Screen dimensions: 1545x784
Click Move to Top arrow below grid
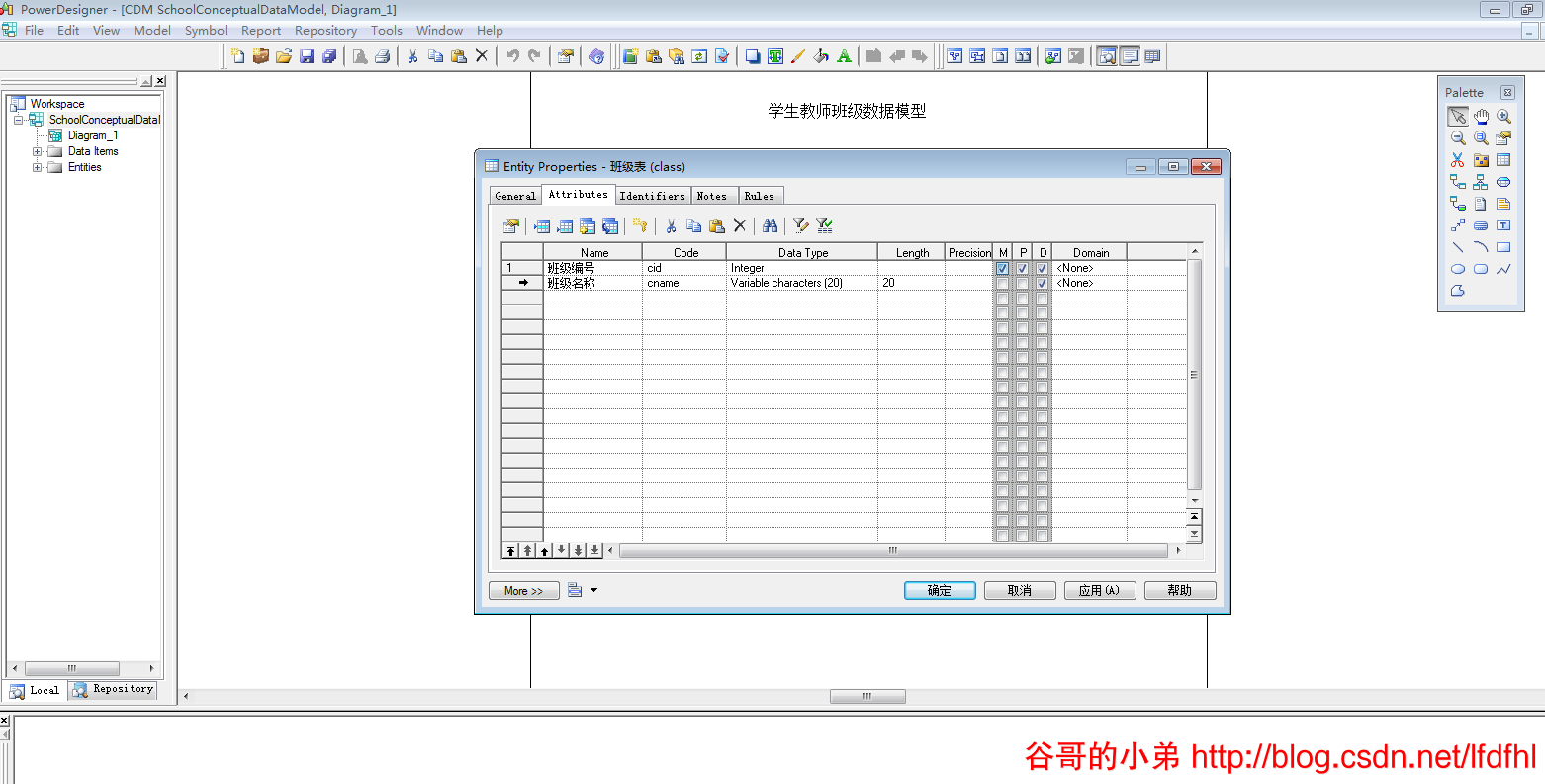[510, 550]
